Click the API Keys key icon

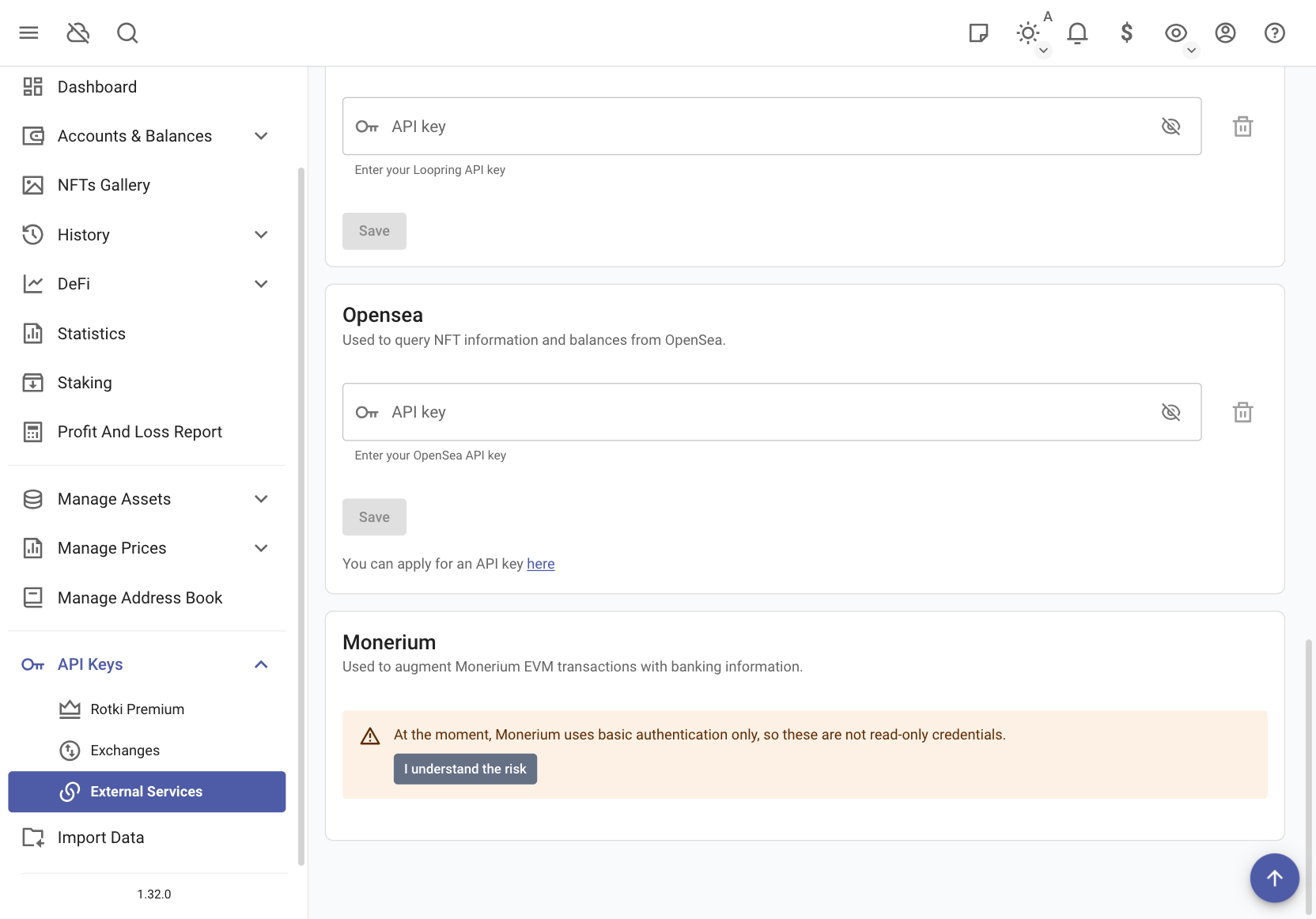pyautogui.click(x=33, y=664)
